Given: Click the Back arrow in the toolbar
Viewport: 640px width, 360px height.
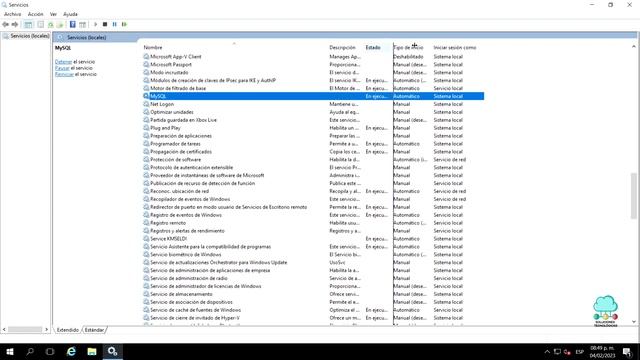Looking at the screenshot, I should tap(5, 24).
